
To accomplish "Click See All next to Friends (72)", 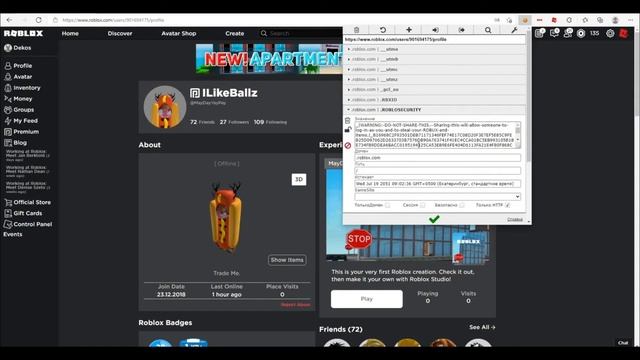I will coord(482,327).
